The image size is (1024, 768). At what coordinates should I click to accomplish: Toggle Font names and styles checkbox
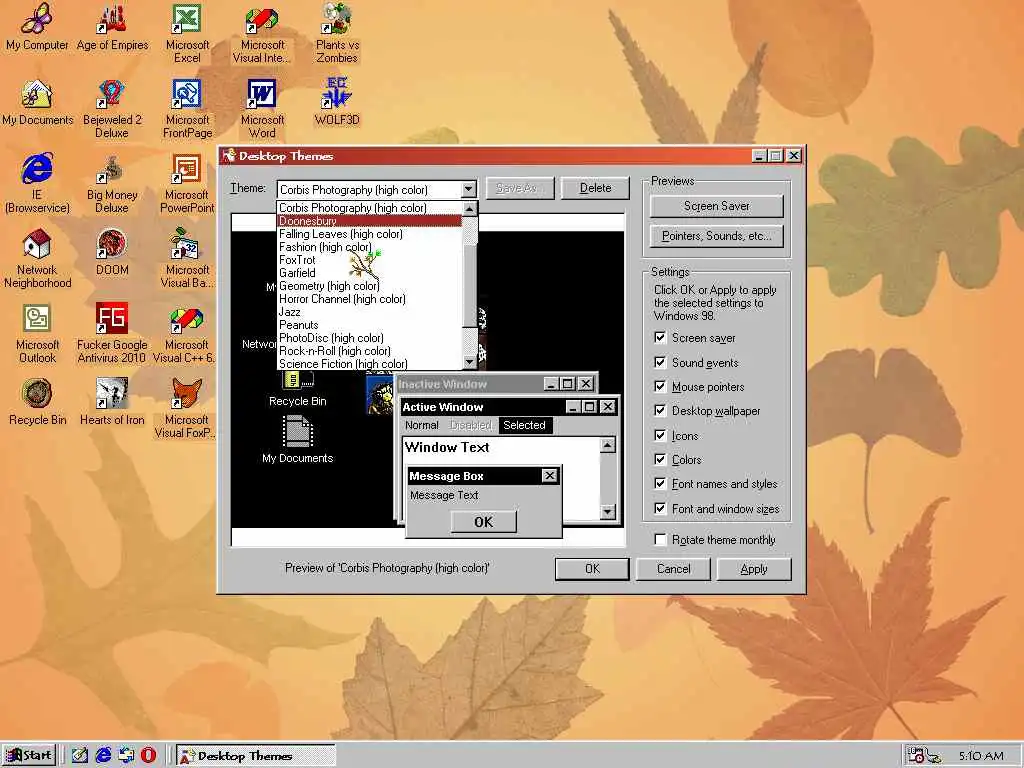(x=660, y=483)
